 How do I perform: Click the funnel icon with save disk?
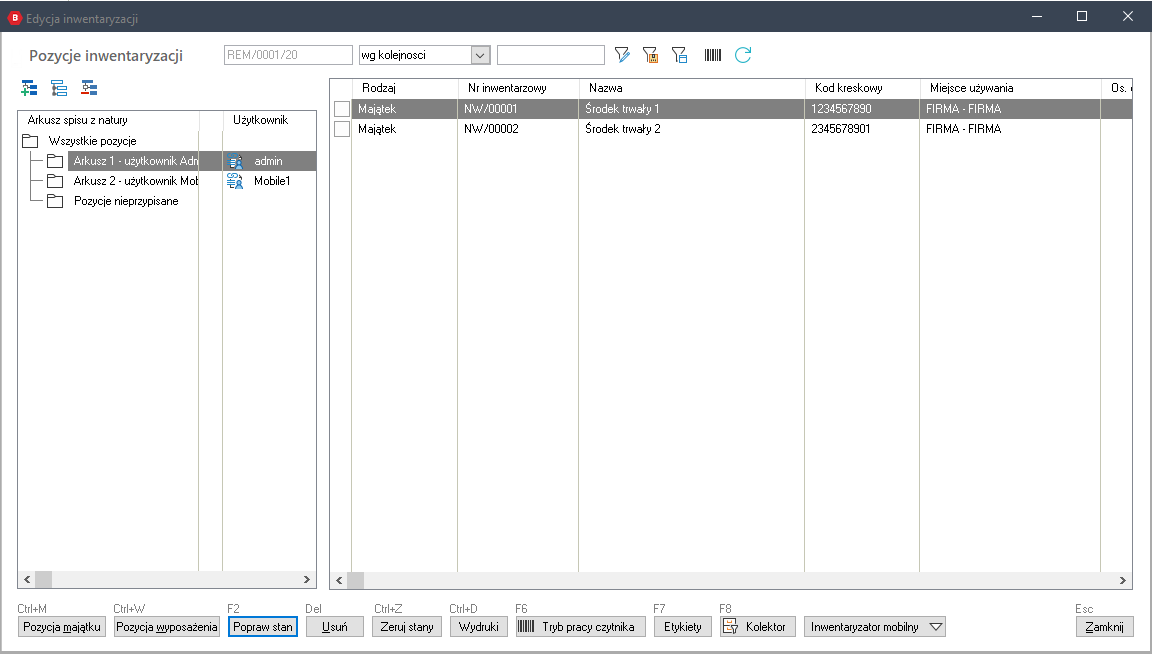pyautogui.click(x=650, y=55)
